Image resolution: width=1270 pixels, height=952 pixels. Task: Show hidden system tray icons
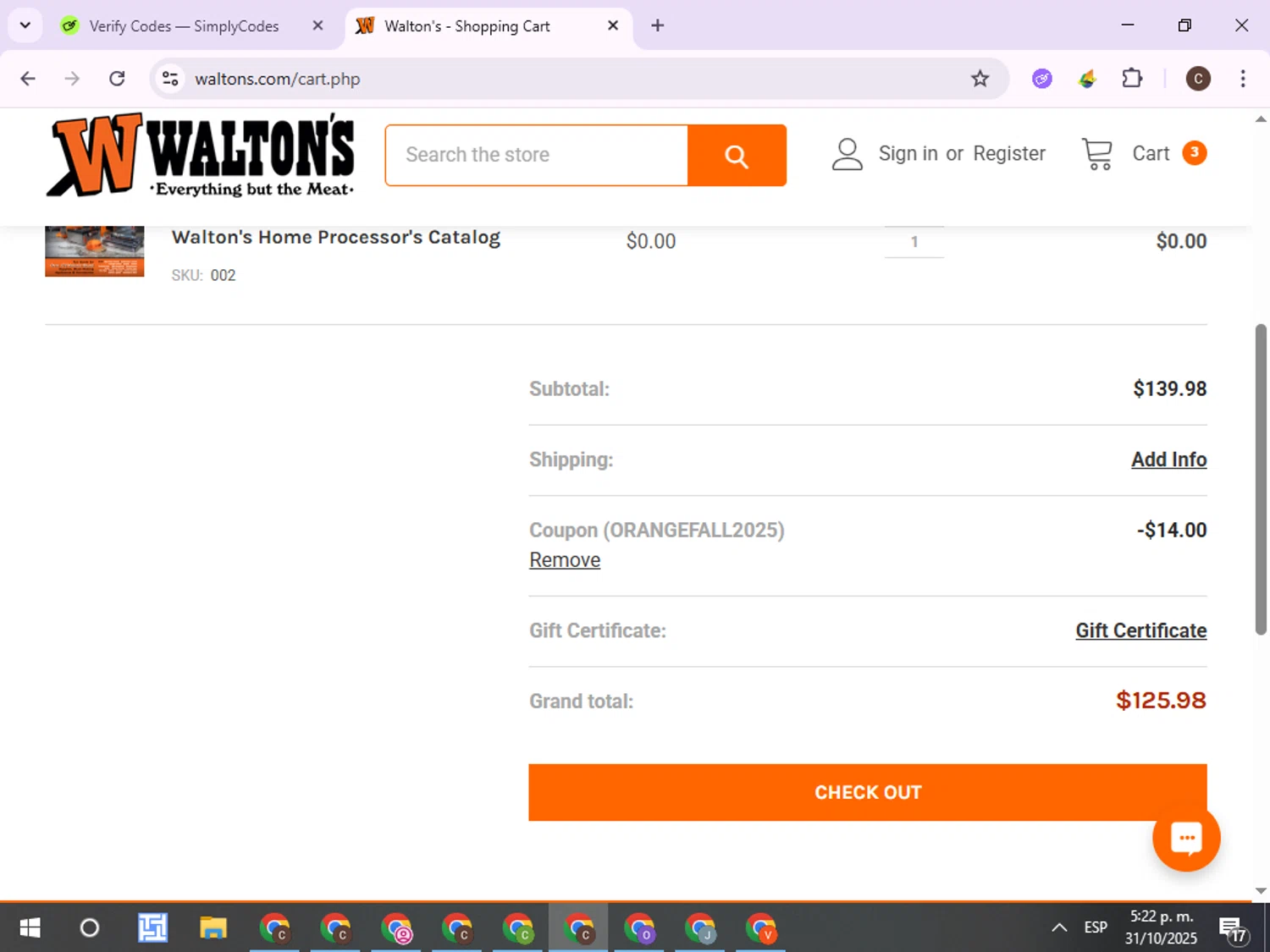1059,927
